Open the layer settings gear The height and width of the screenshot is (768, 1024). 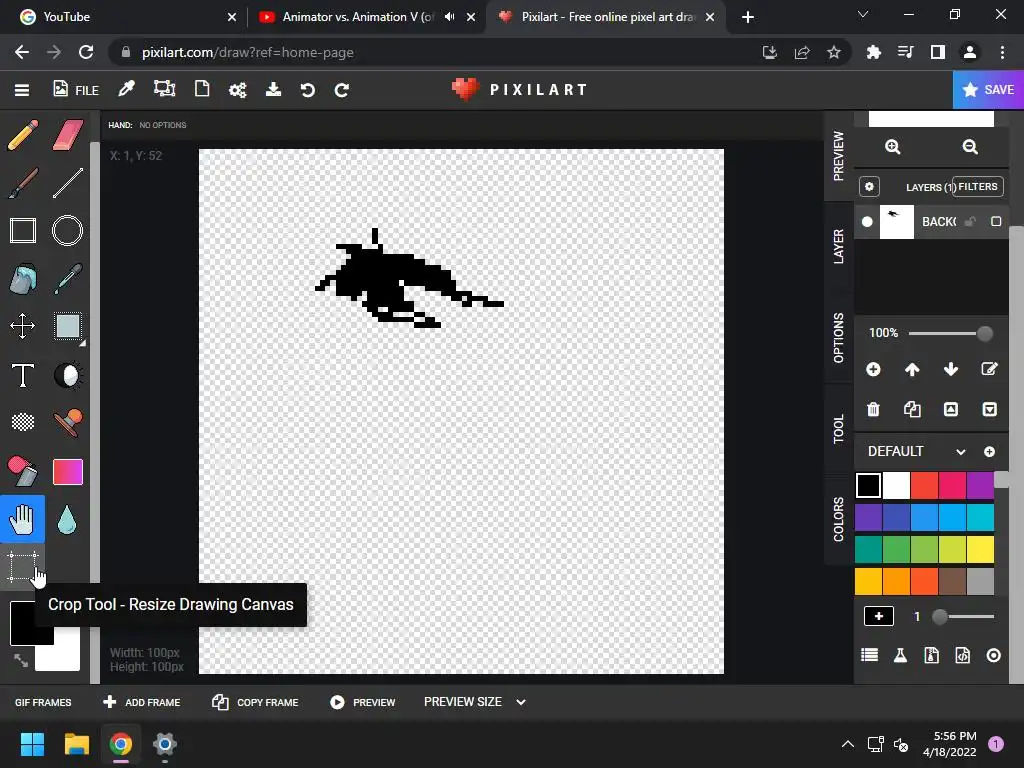tap(869, 187)
